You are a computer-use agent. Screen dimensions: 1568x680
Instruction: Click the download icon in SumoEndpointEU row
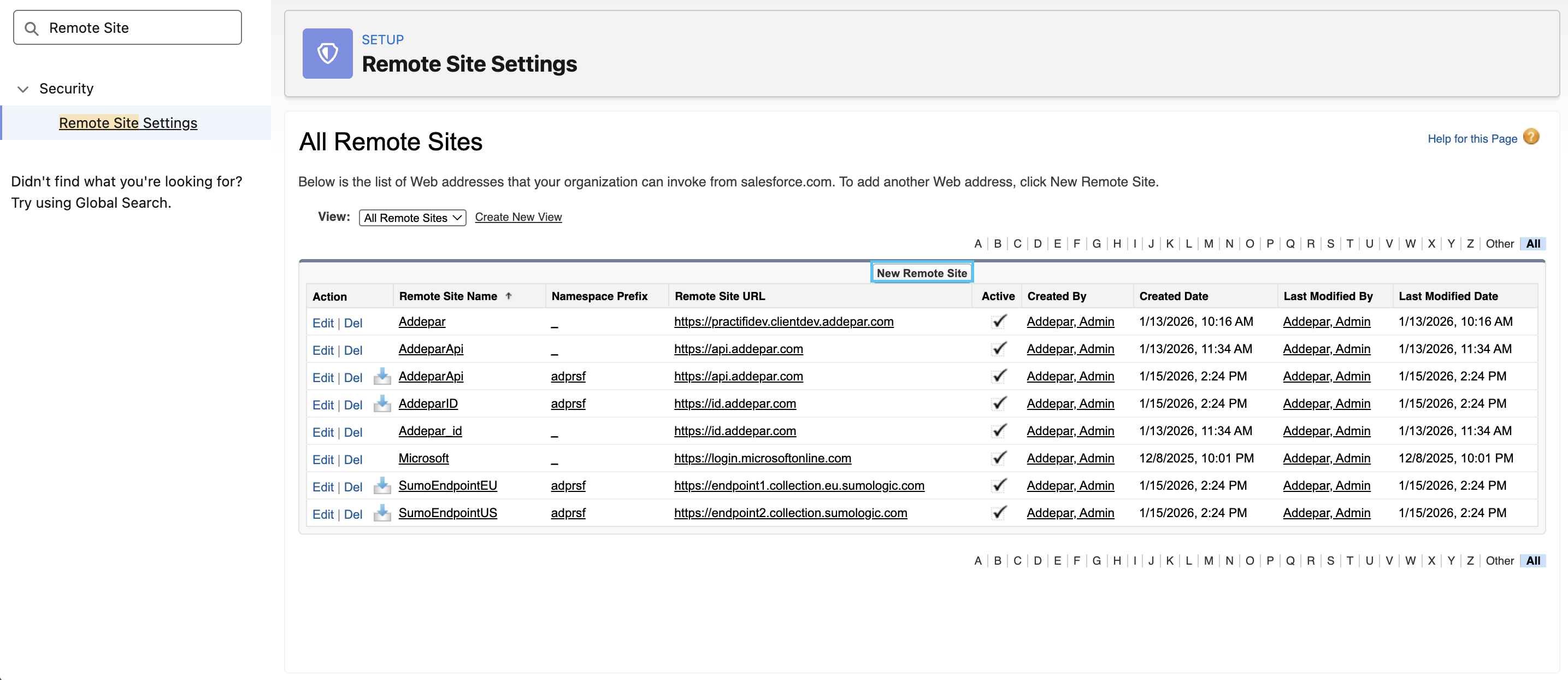click(x=382, y=486)
